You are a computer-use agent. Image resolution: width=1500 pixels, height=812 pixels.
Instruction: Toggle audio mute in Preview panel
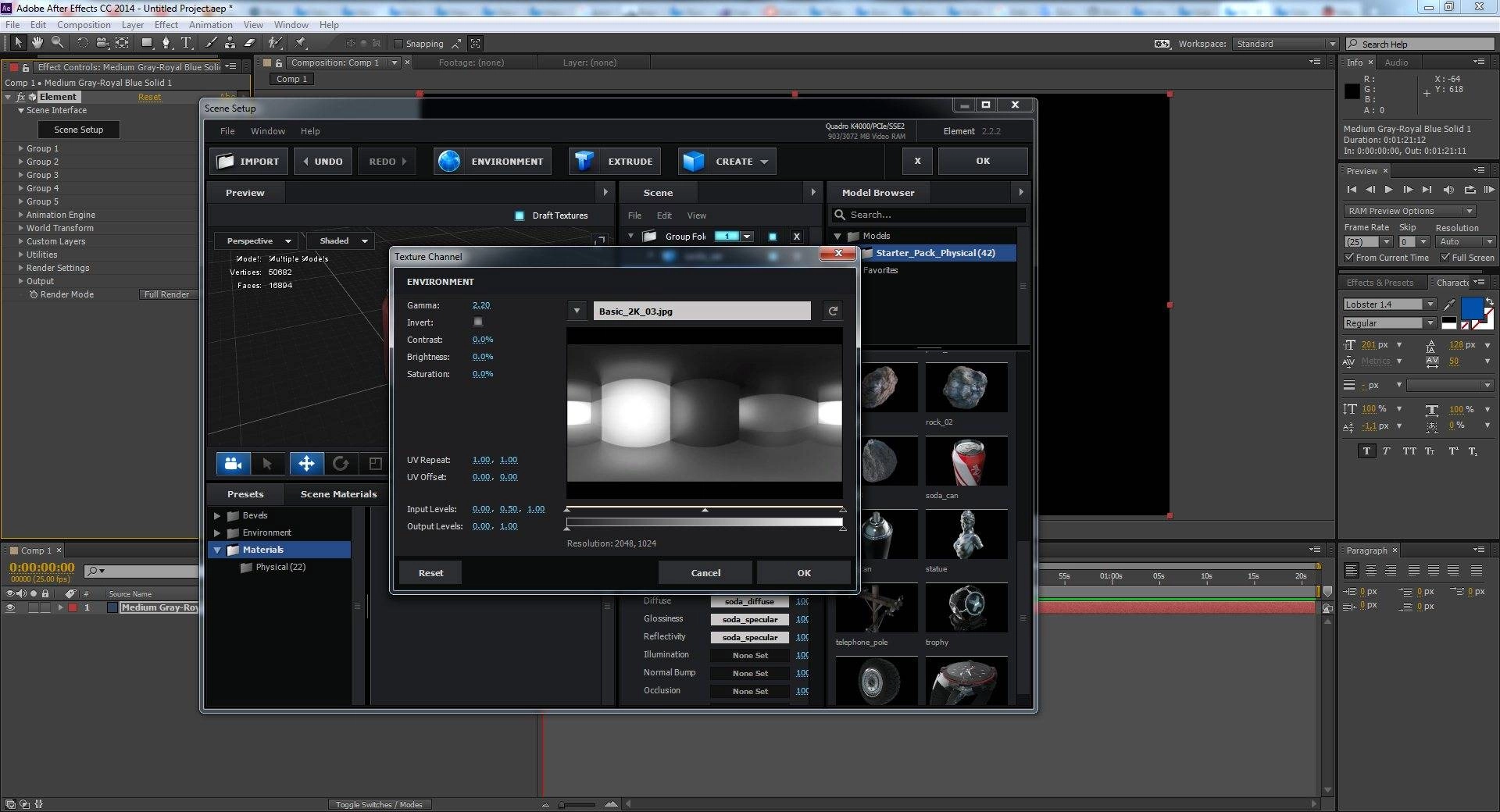tap(1448, 190)
